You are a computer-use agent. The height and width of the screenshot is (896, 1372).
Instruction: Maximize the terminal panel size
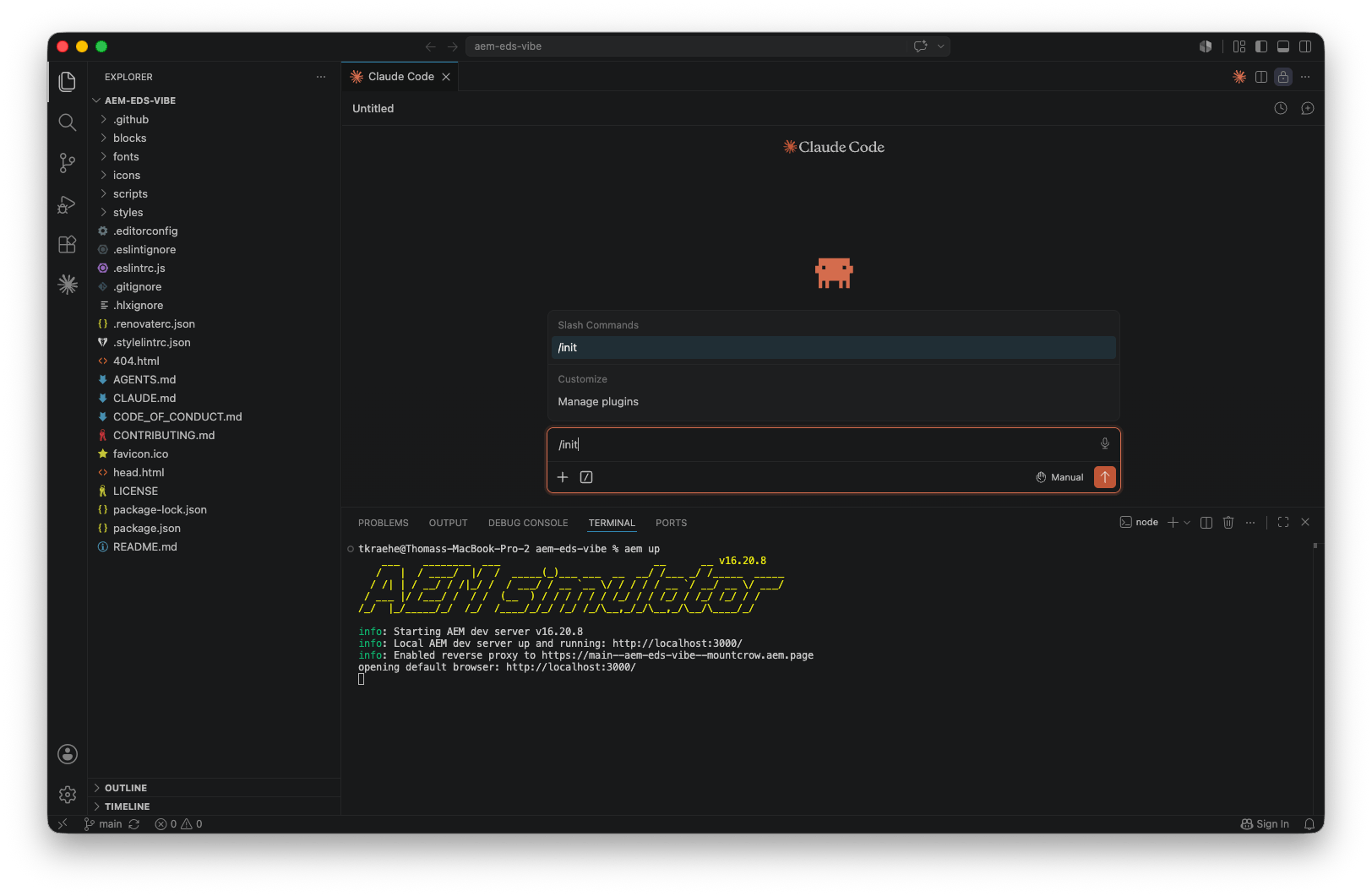[1283, 523]
